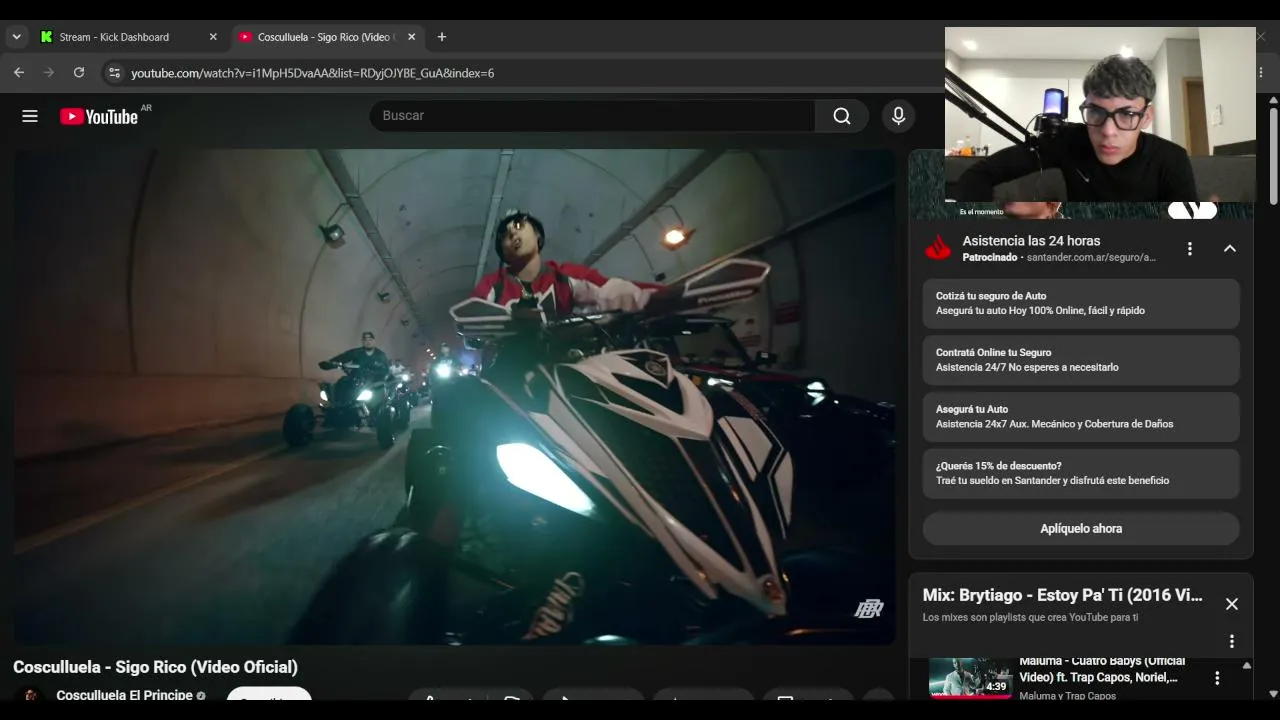Close the Stream - Kick Dashboard tab

213,37
